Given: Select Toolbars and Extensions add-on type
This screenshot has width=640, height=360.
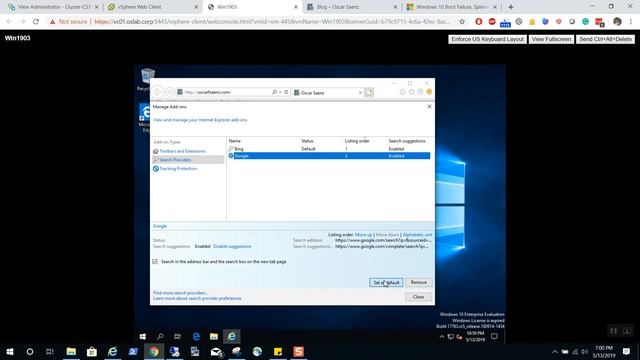Looking at the screenshot, I should click(x=182, y=151).
